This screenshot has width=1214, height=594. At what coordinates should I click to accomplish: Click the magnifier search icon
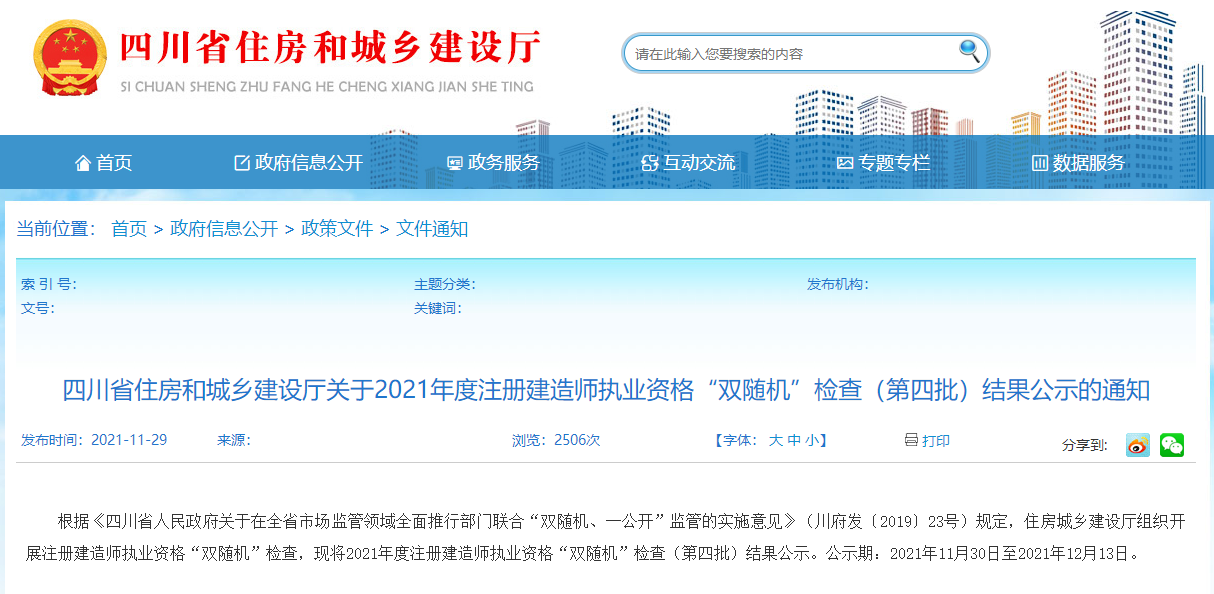point(969,51)
